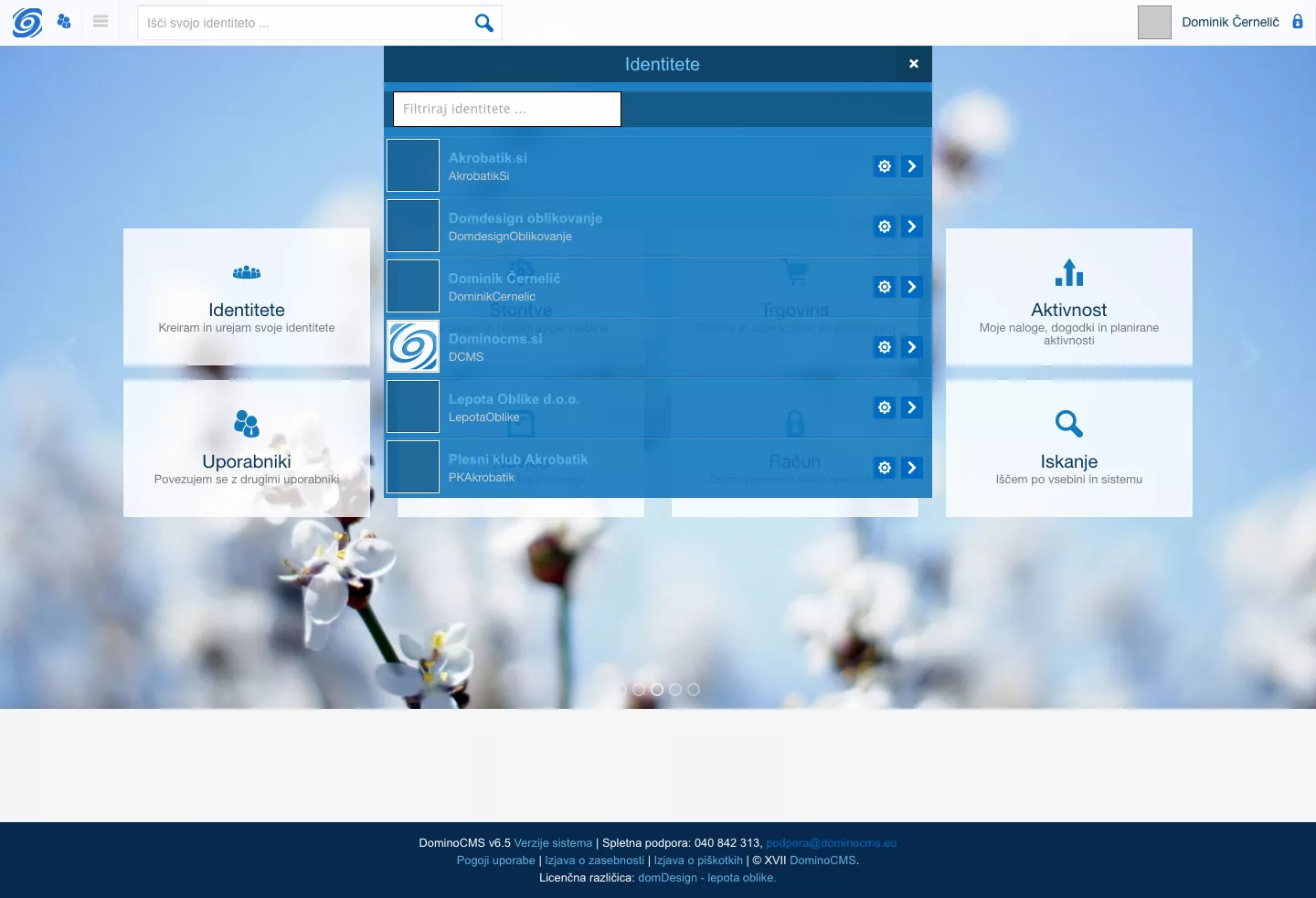Select the third carousel dot indicator

pos(657,690)
